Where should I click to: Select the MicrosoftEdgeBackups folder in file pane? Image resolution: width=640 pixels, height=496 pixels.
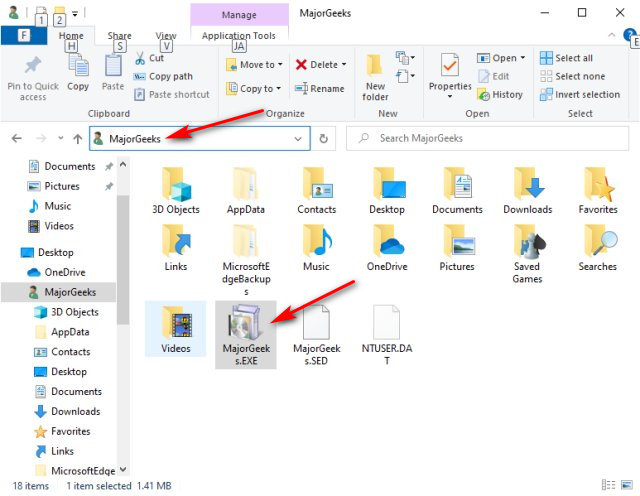(246, 260)
